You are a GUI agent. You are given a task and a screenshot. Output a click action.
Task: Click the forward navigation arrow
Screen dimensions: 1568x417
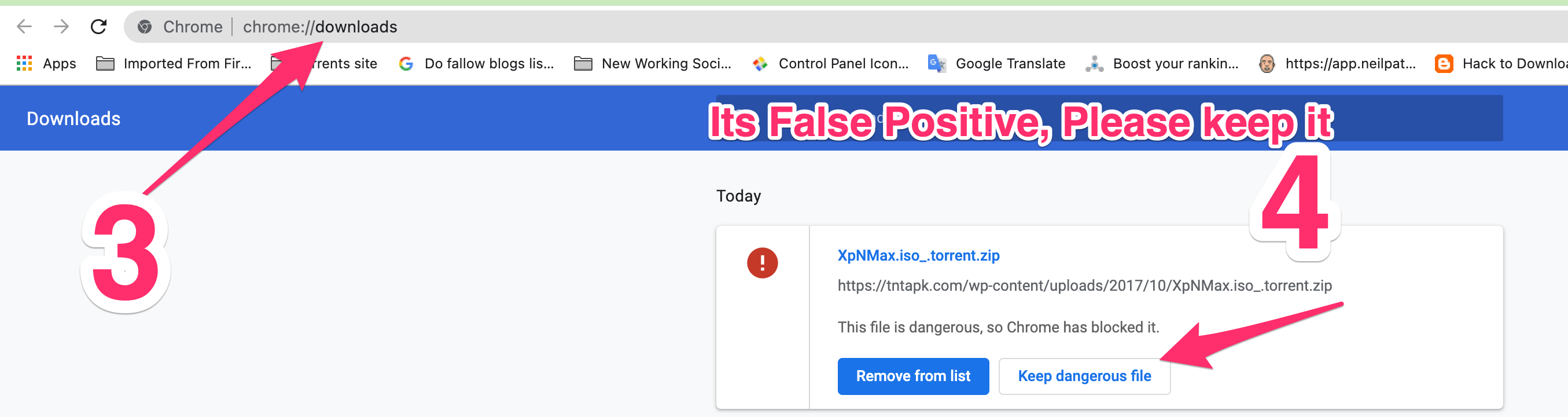[x=61, y=27]
